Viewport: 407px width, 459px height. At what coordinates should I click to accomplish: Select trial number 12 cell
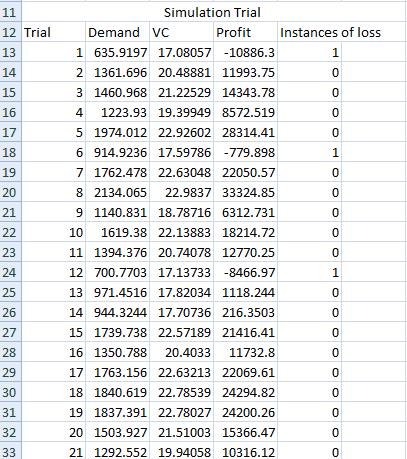coord(53,272)
